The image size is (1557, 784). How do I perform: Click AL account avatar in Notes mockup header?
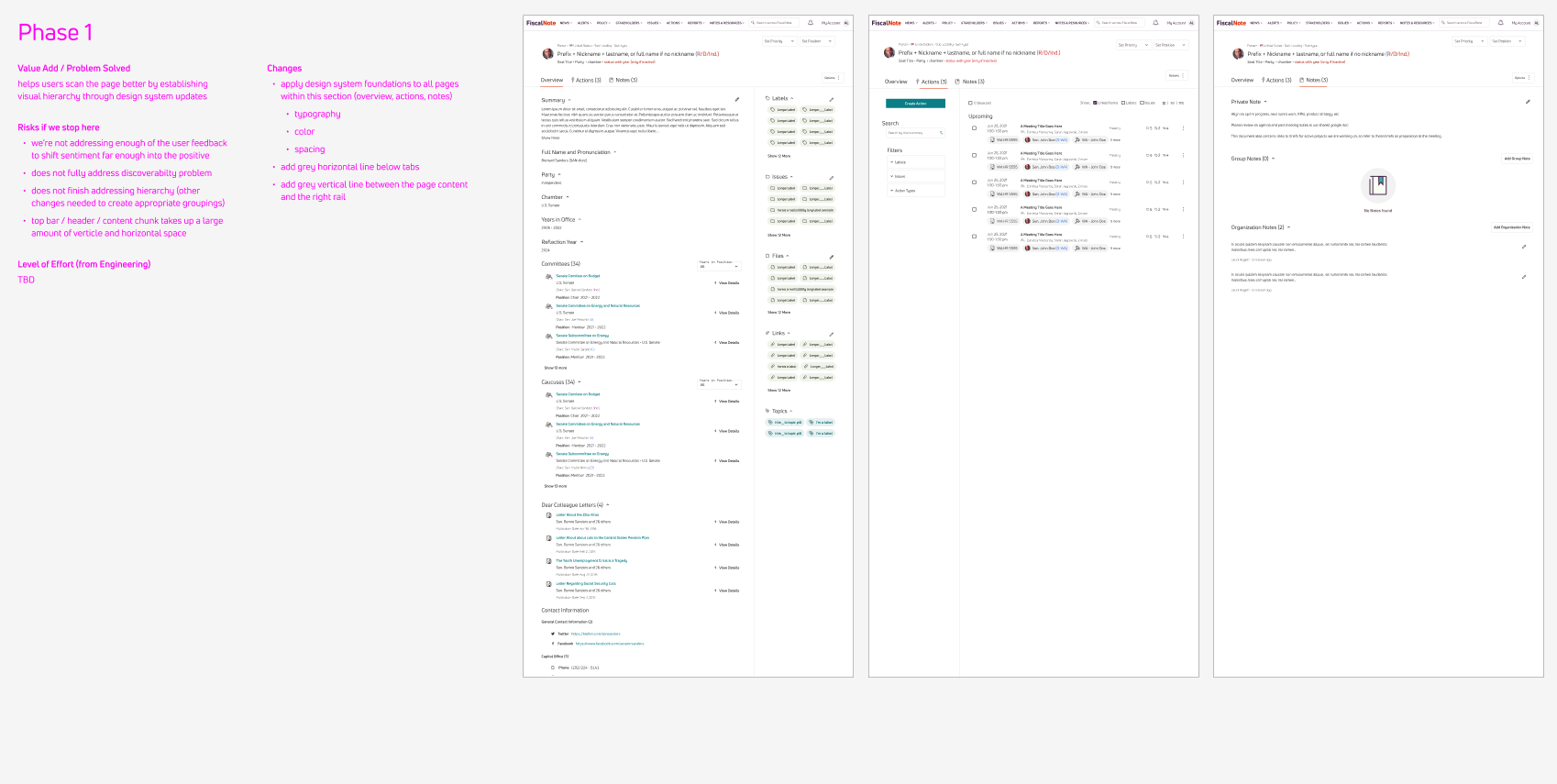coord(1536,23)
